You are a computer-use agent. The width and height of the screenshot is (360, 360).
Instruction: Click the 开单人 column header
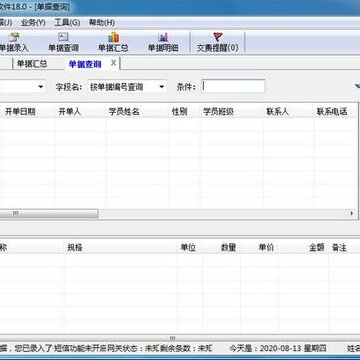[70, 112]
